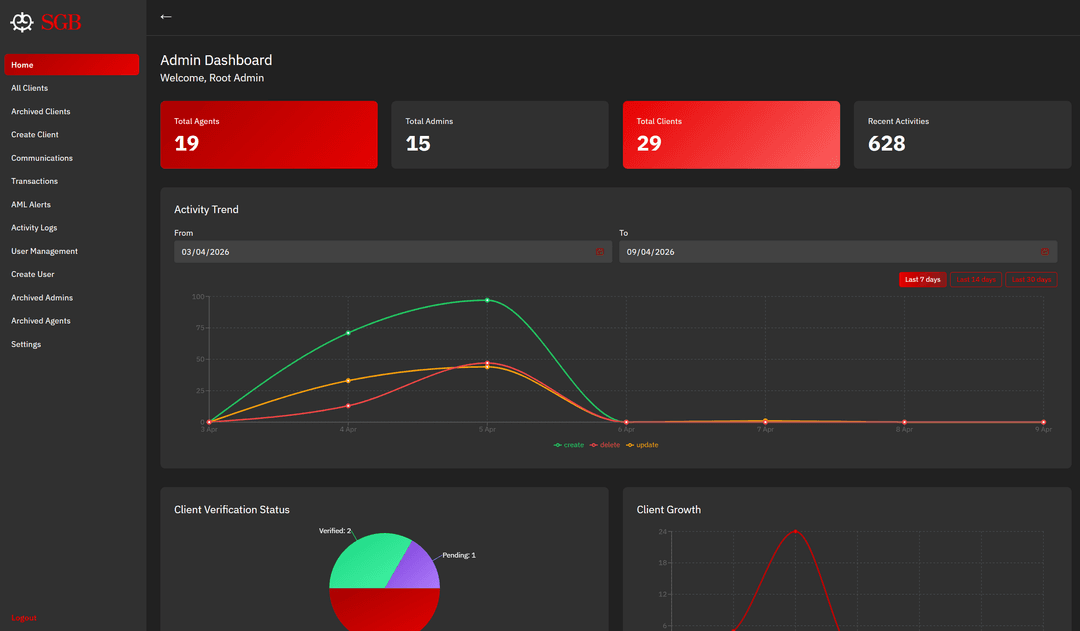Show Activity Logs
The image size is (1080, 631).
(x=34, y=228)
